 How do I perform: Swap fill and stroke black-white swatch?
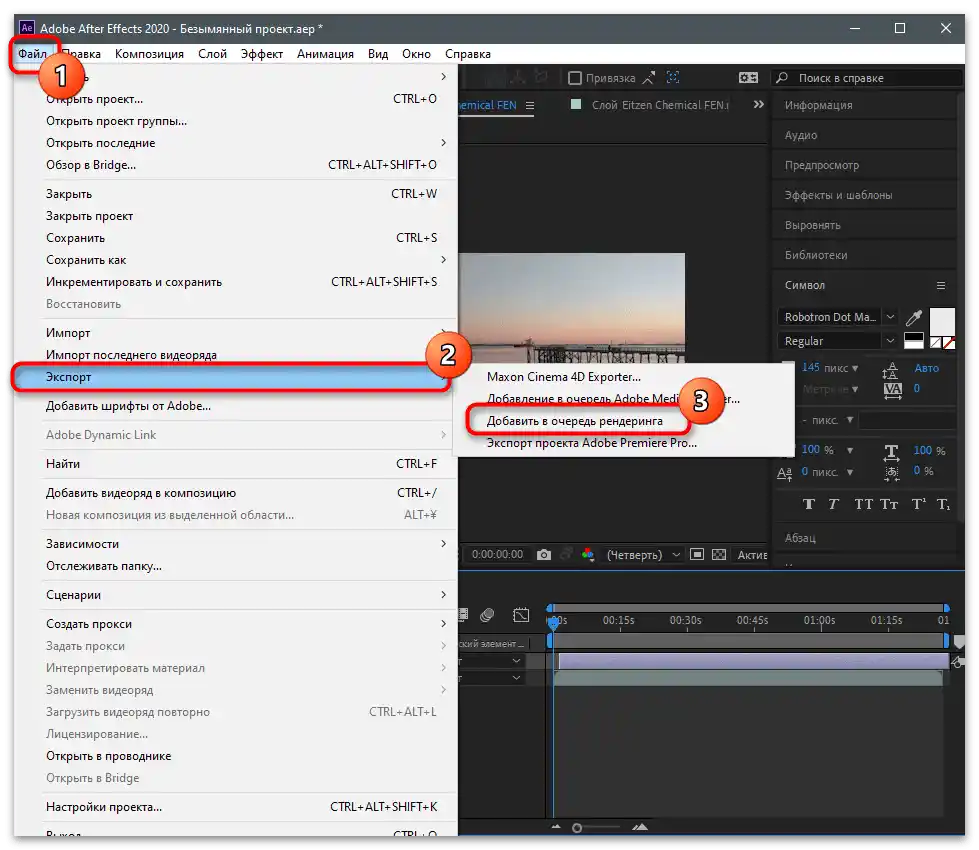913,340
